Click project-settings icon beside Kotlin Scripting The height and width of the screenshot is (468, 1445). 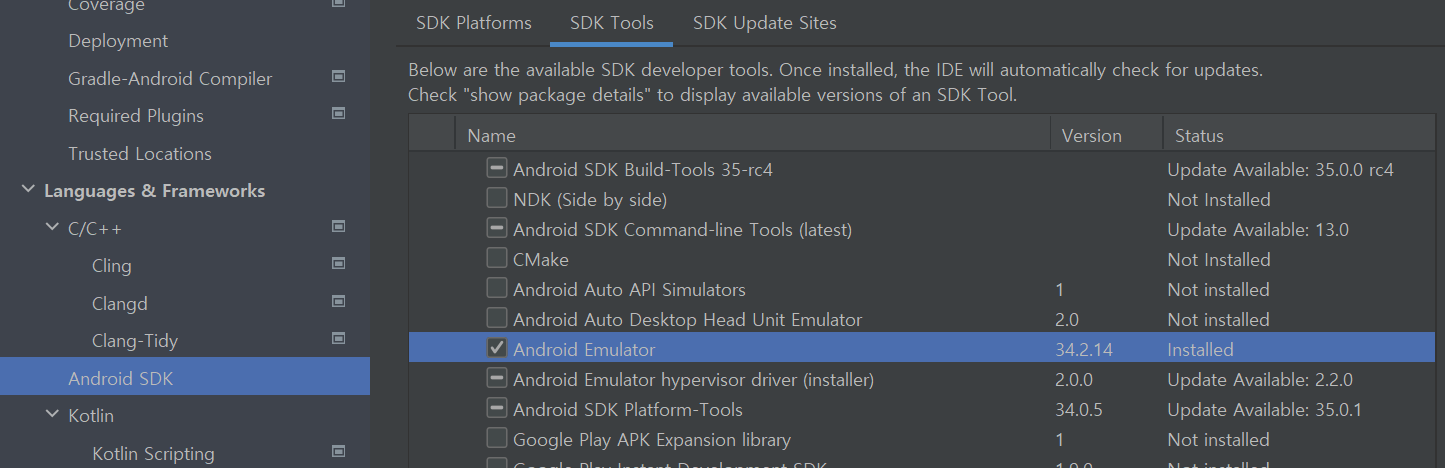click(338, 451)
